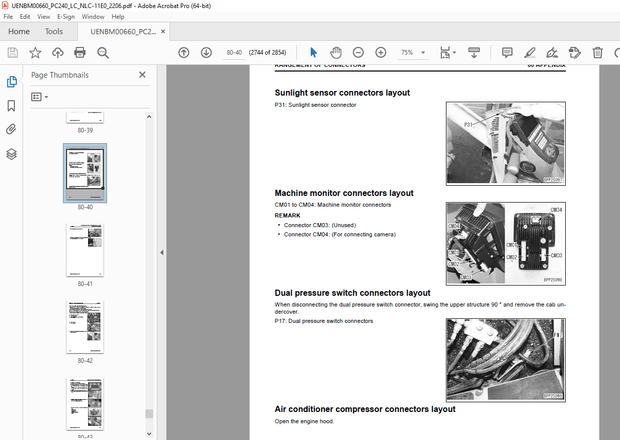Click the Machine monitor connectors photo
620x440 pixels.
coord(506,244)
